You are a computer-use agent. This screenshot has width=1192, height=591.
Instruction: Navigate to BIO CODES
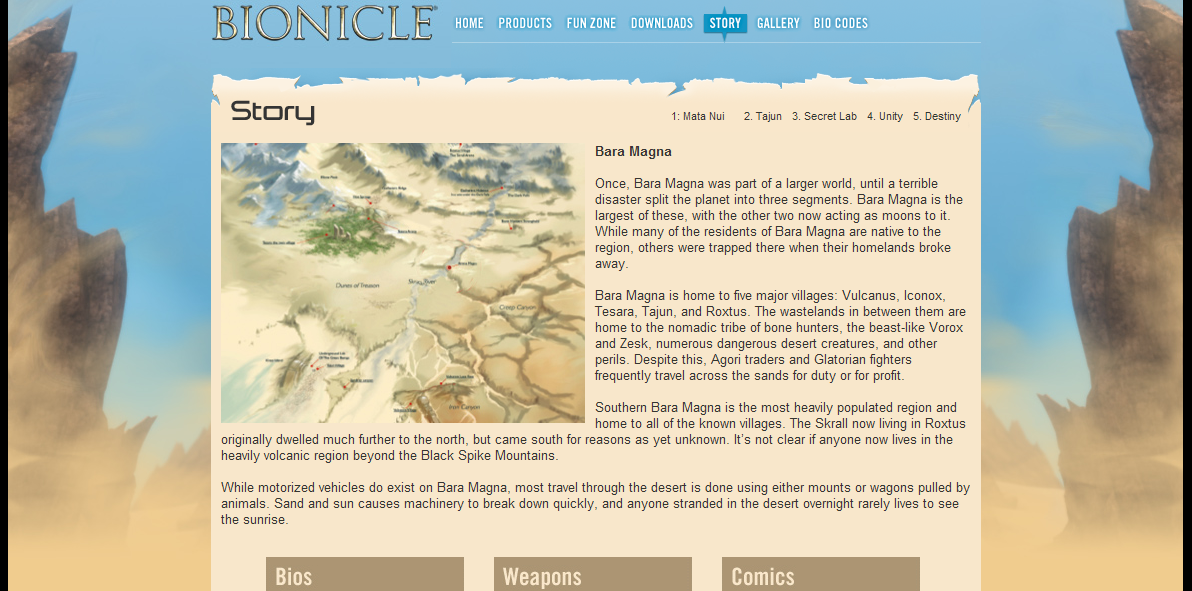coord(841,24)
